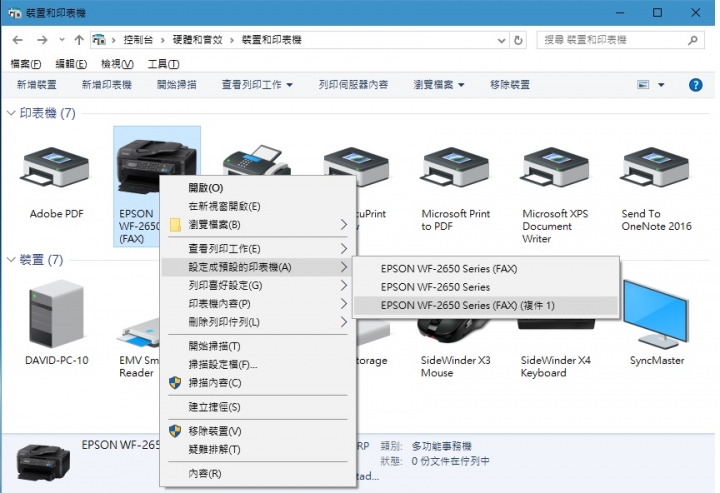Open the recent locations dropdown arrow
The image size is (720, 493).
[62, 40]
